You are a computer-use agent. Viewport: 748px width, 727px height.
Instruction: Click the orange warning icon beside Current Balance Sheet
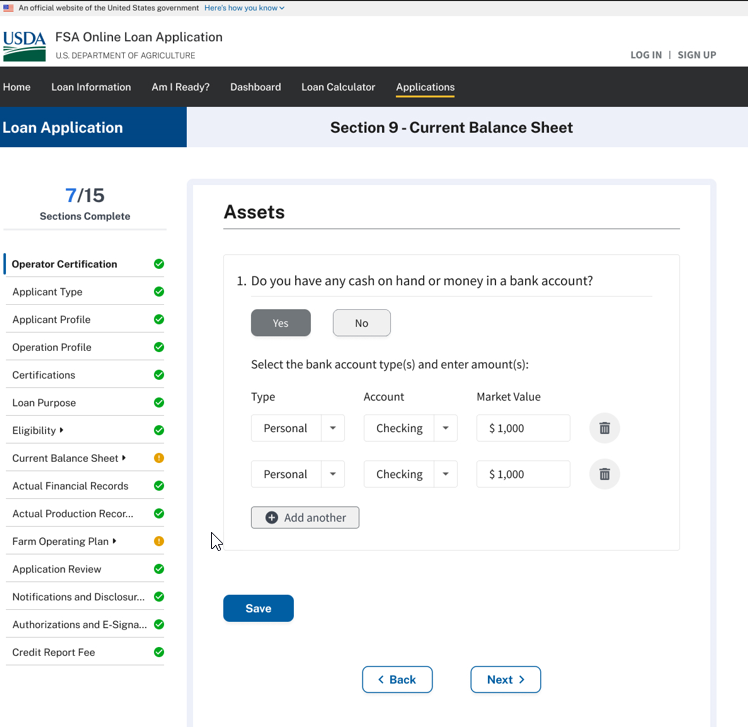click(x=159, y=458)
